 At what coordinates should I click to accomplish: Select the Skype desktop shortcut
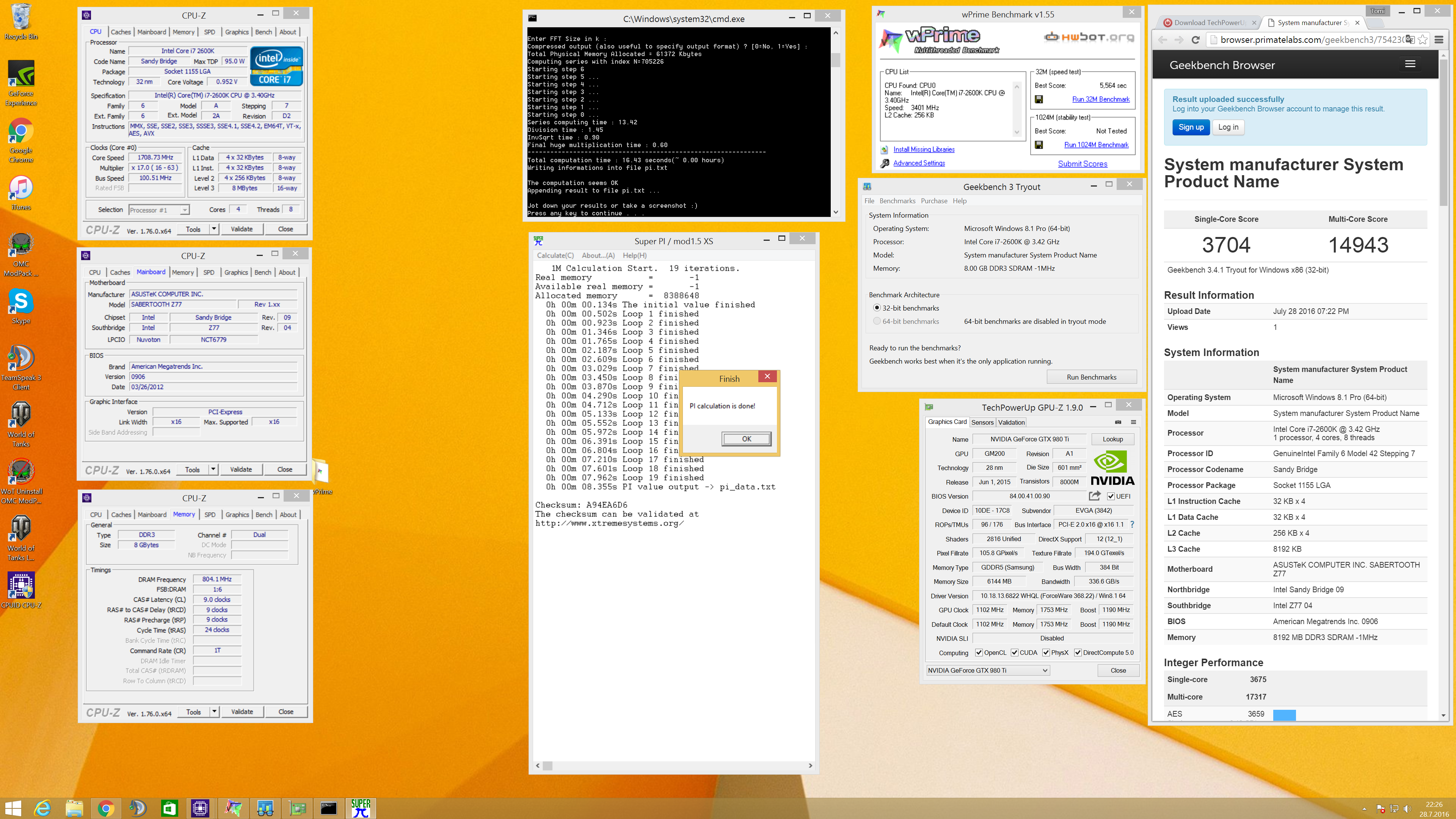[x=21, y=306]
